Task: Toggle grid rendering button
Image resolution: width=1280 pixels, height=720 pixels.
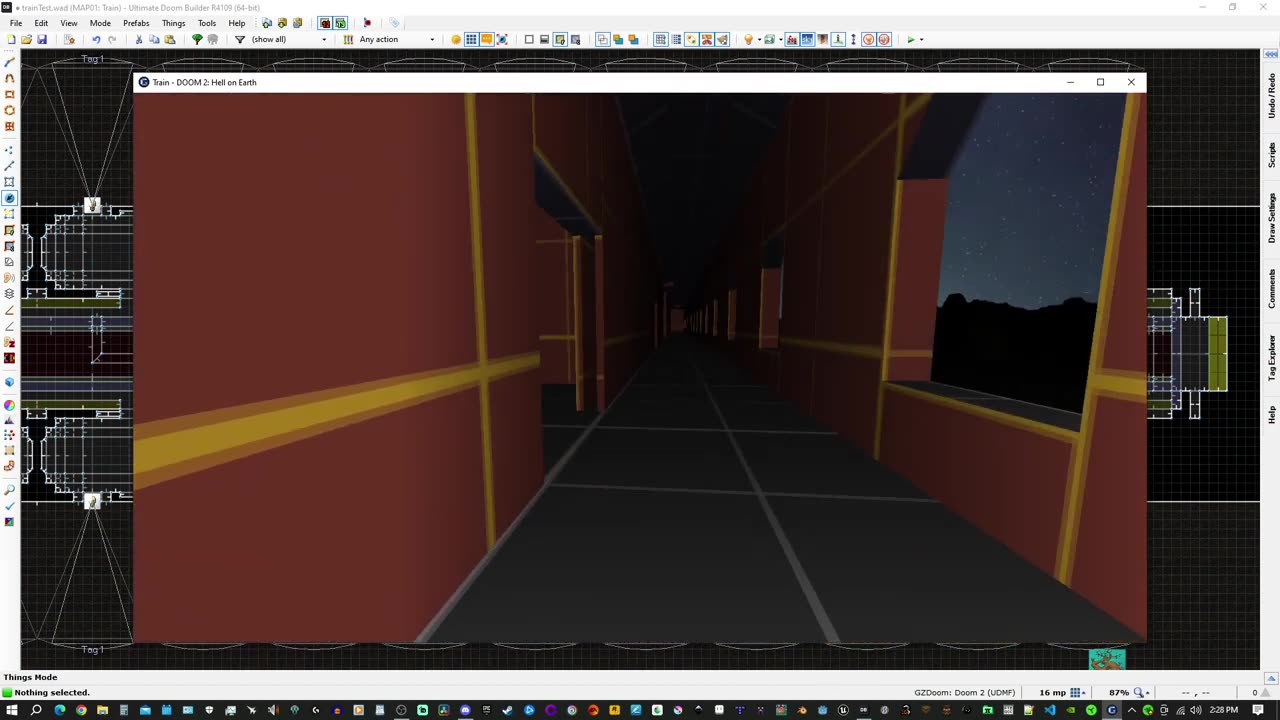Action: (x=661, y=39)
